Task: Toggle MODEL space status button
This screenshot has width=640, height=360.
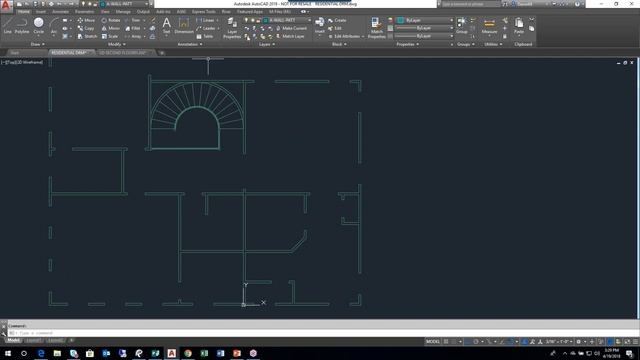Action: click(433, 342)
